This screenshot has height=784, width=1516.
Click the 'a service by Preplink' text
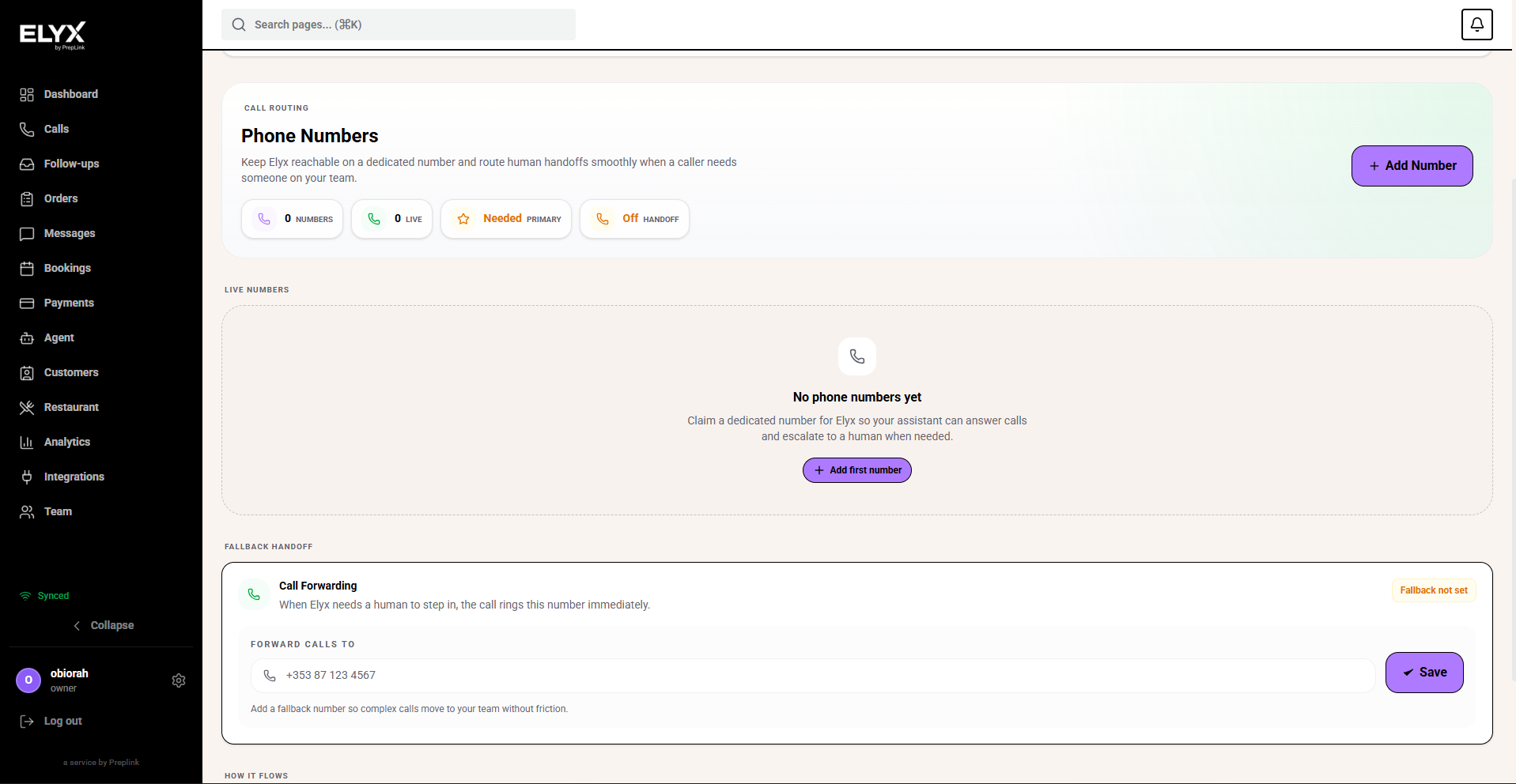(x=101, y=763)
